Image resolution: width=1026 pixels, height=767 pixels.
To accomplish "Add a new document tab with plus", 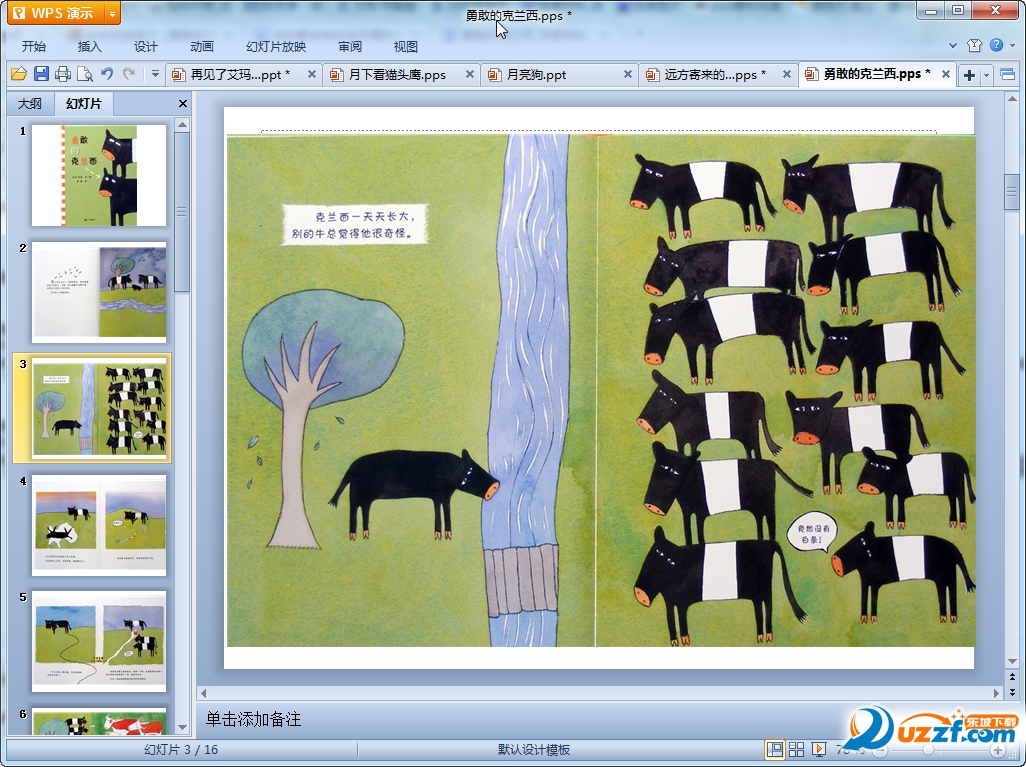I will coord(970,75).
